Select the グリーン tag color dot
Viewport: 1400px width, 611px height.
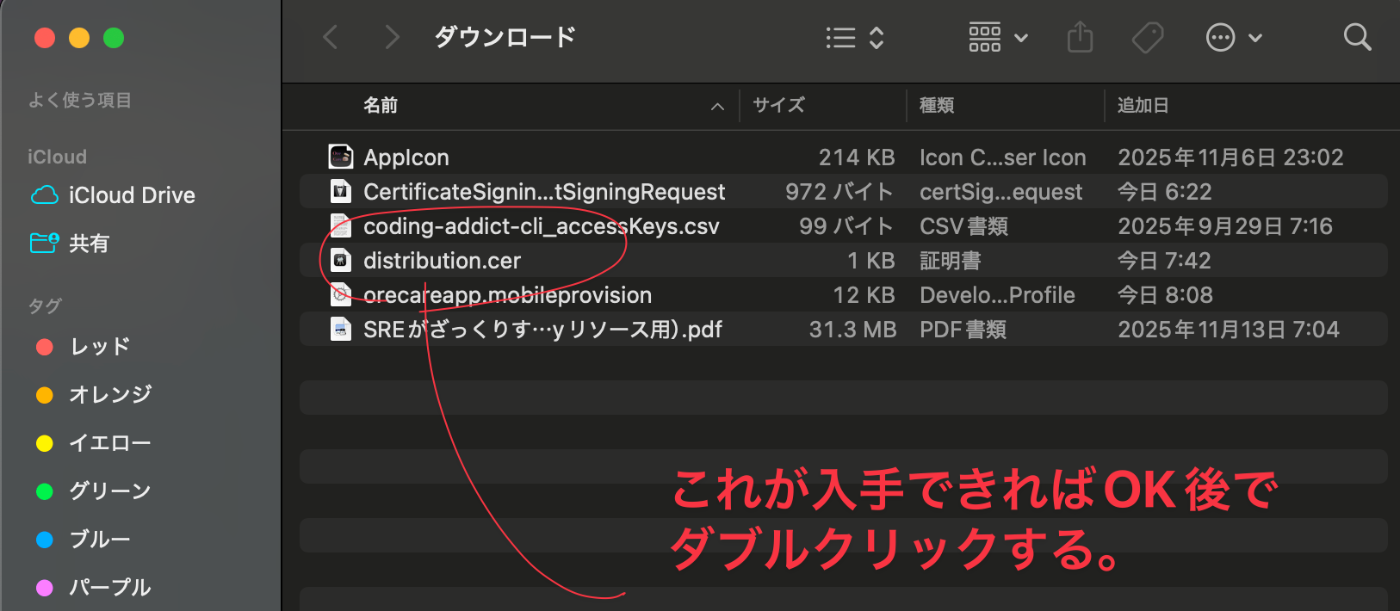coord(44,491)
